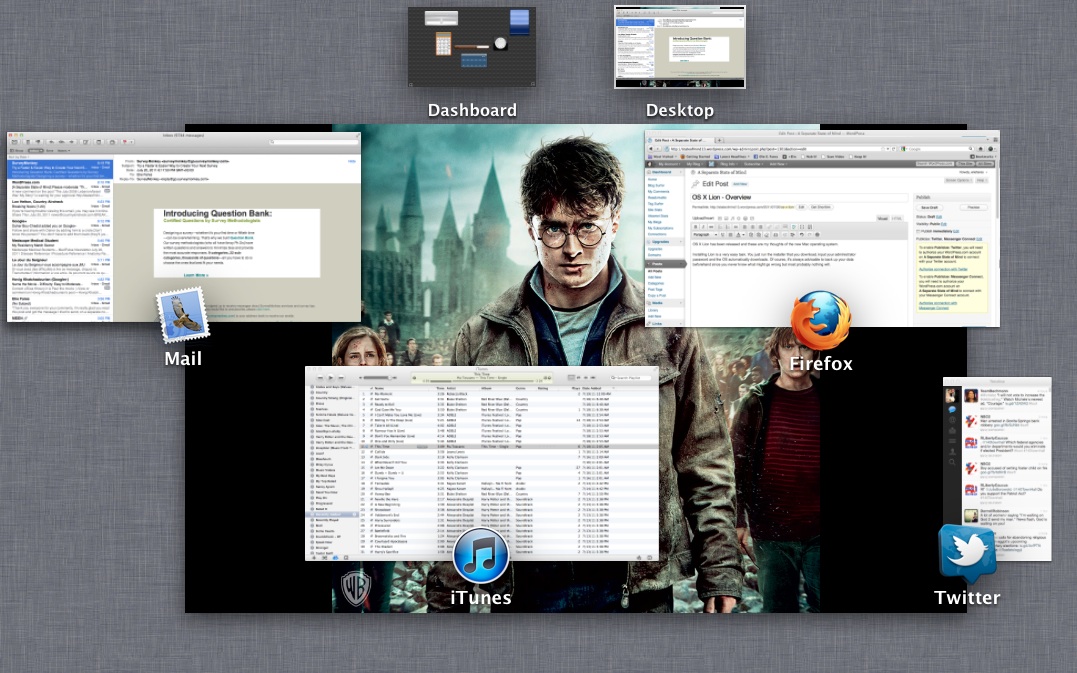Screen dimensions: 1077x673
Task: Switch WordPress editor to HTML tab
Action: point(896,217)
